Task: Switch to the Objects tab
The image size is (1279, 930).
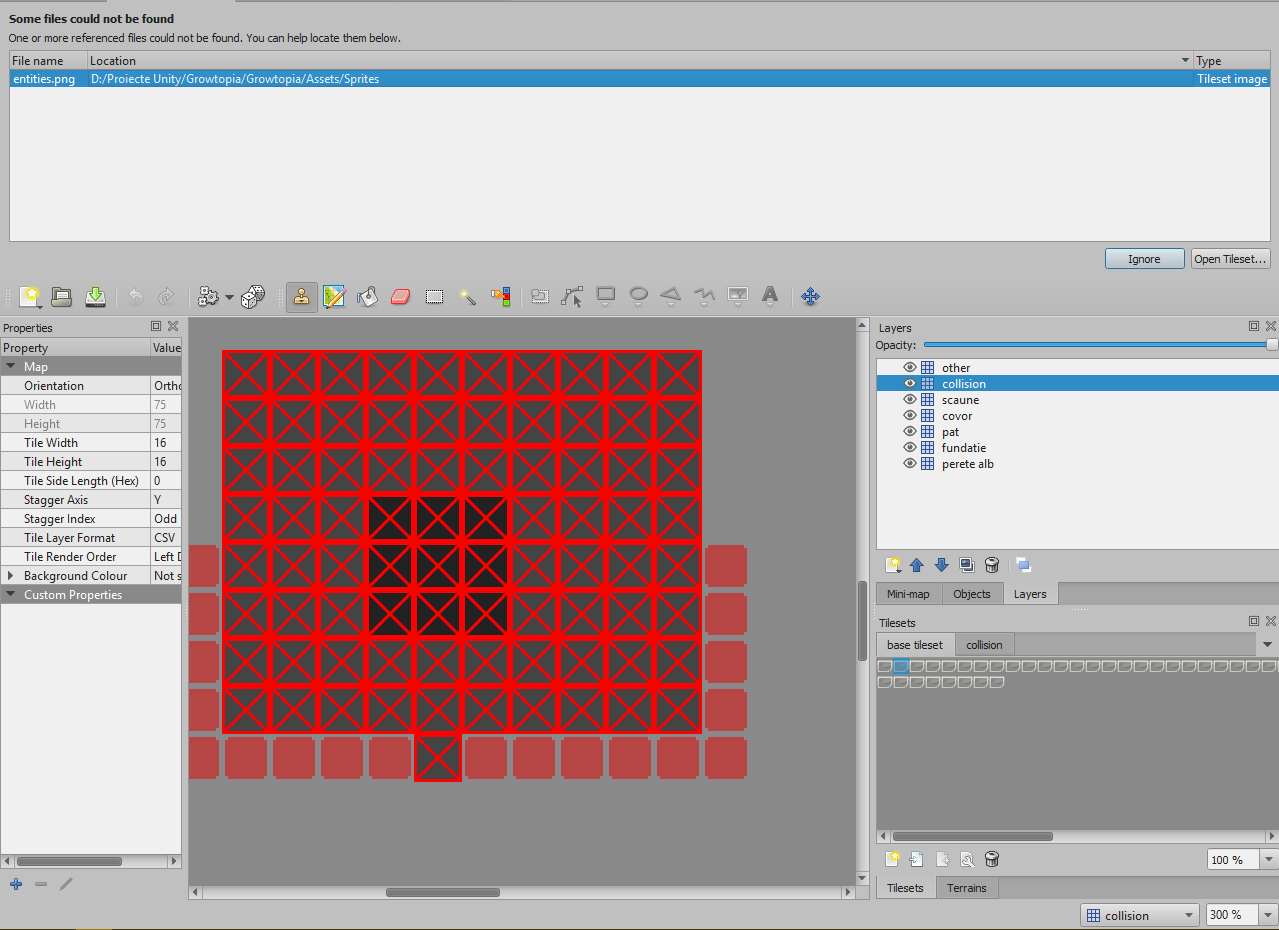Action: tap(972, 594)
